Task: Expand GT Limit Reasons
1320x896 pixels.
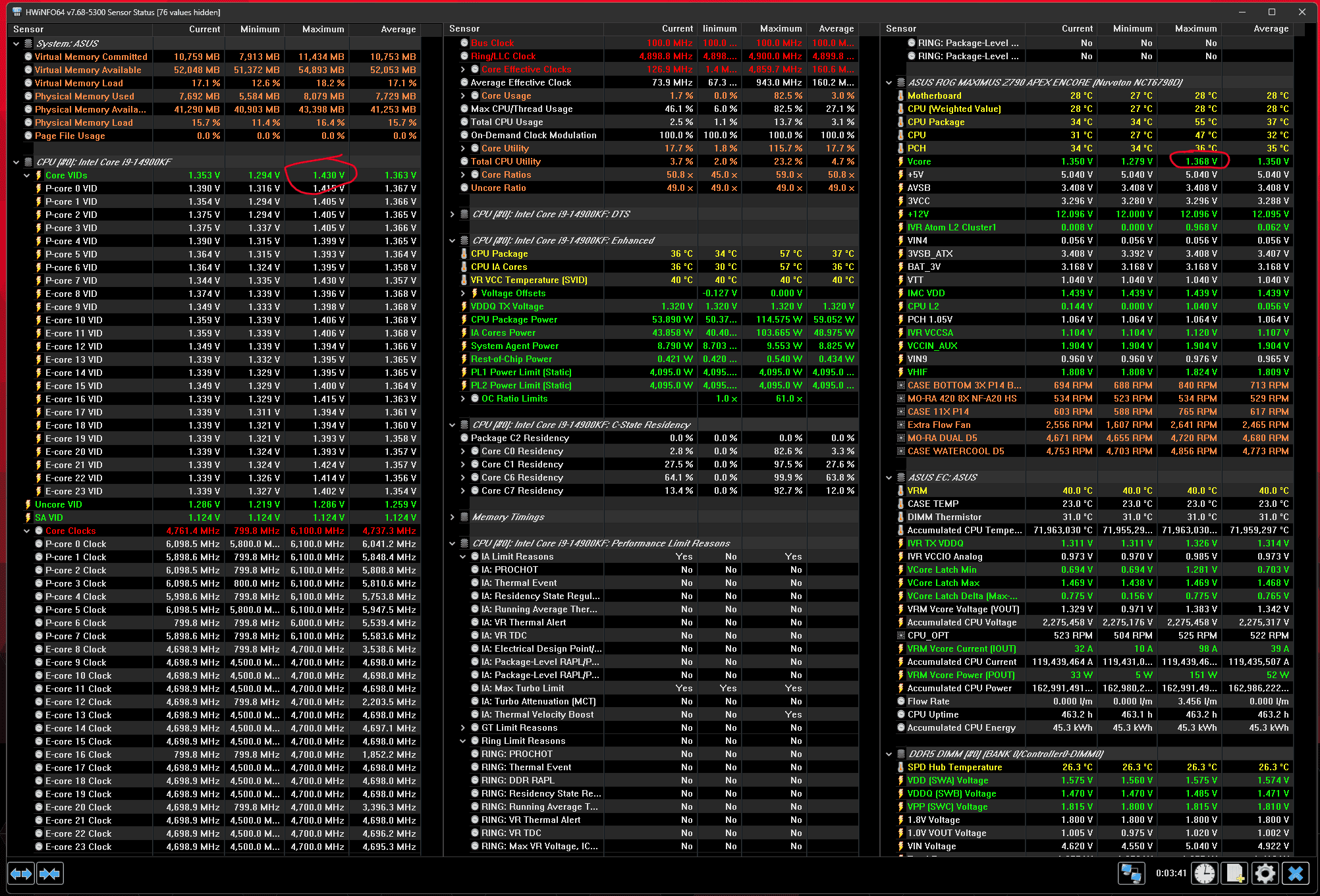Action: tap(462, 727)
